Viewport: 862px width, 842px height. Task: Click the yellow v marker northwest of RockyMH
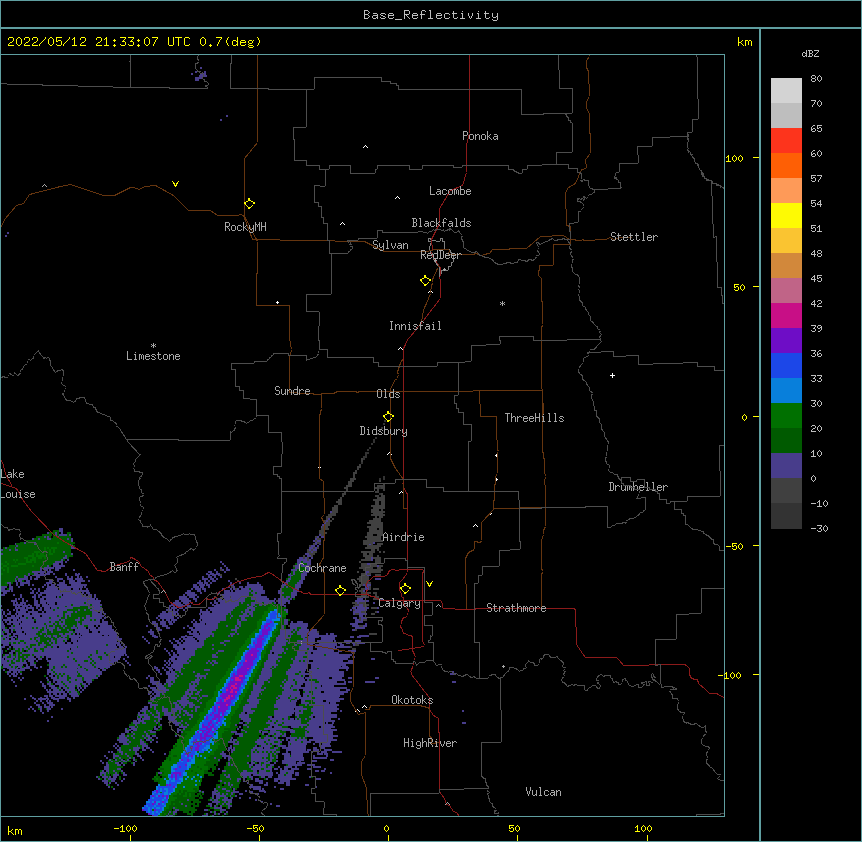pos(175,184)
